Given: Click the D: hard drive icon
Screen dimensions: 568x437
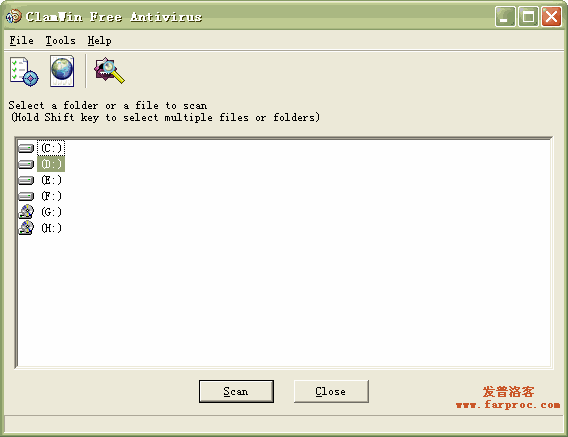Looking at the screenshot, I should point(26,164).
